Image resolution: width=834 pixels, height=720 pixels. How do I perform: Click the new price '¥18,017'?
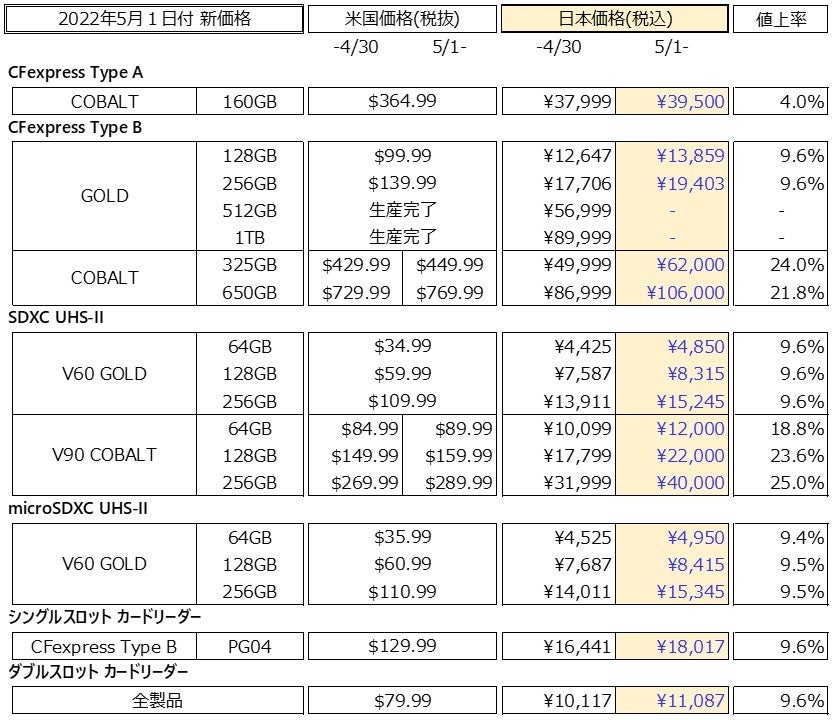click(690, 647)
